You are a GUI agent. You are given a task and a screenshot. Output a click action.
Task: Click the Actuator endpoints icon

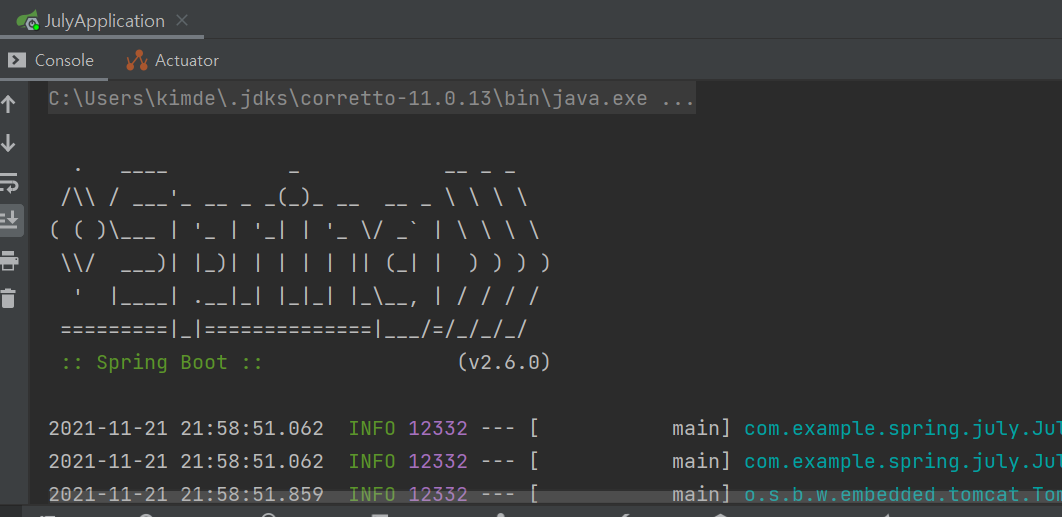click(x=137, y=60)
